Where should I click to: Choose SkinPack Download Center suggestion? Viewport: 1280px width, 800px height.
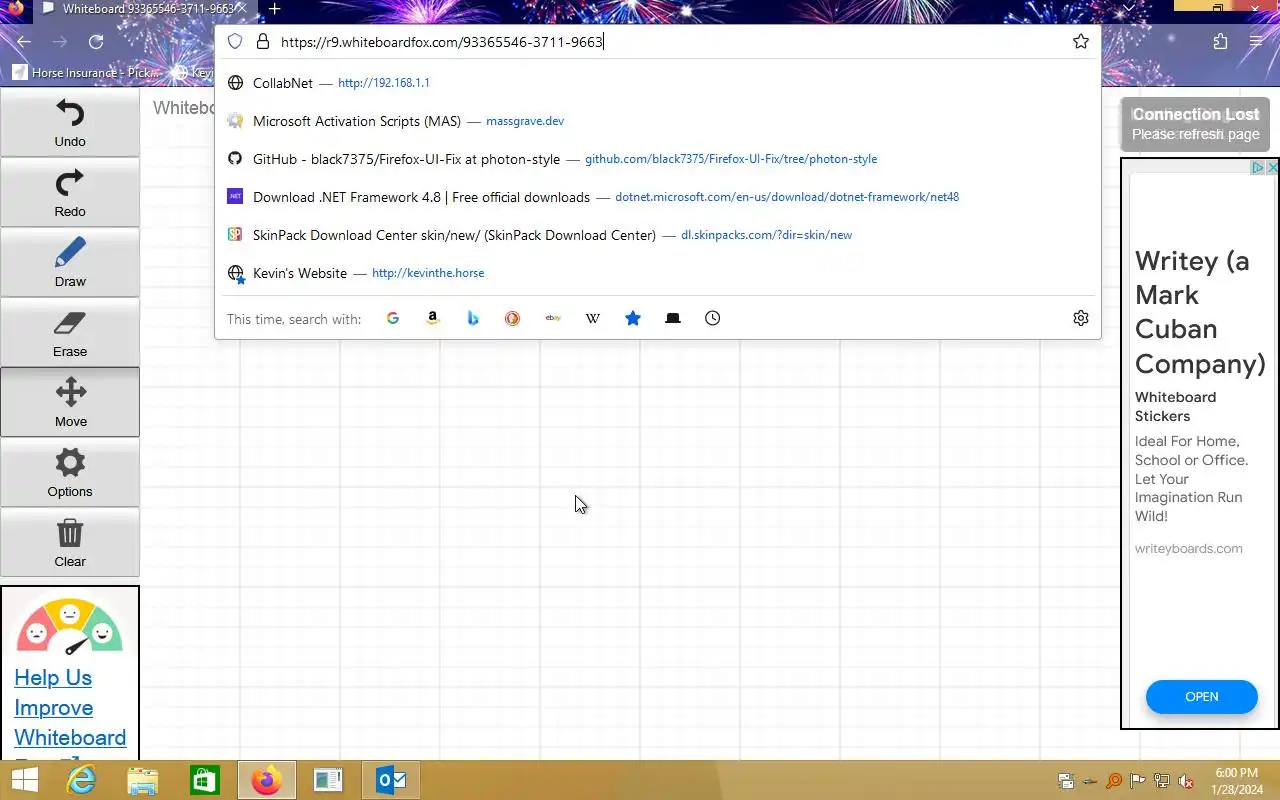[x=658, y=235]
